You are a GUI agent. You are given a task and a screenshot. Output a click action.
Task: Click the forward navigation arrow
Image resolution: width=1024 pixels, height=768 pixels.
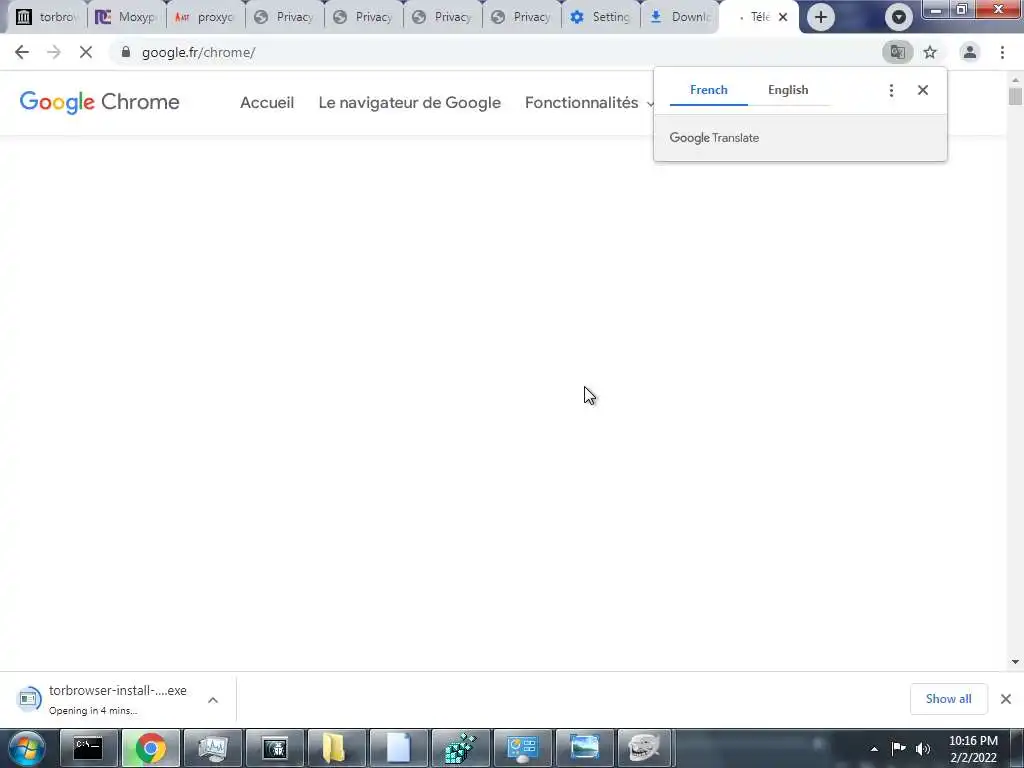[54, 52]
